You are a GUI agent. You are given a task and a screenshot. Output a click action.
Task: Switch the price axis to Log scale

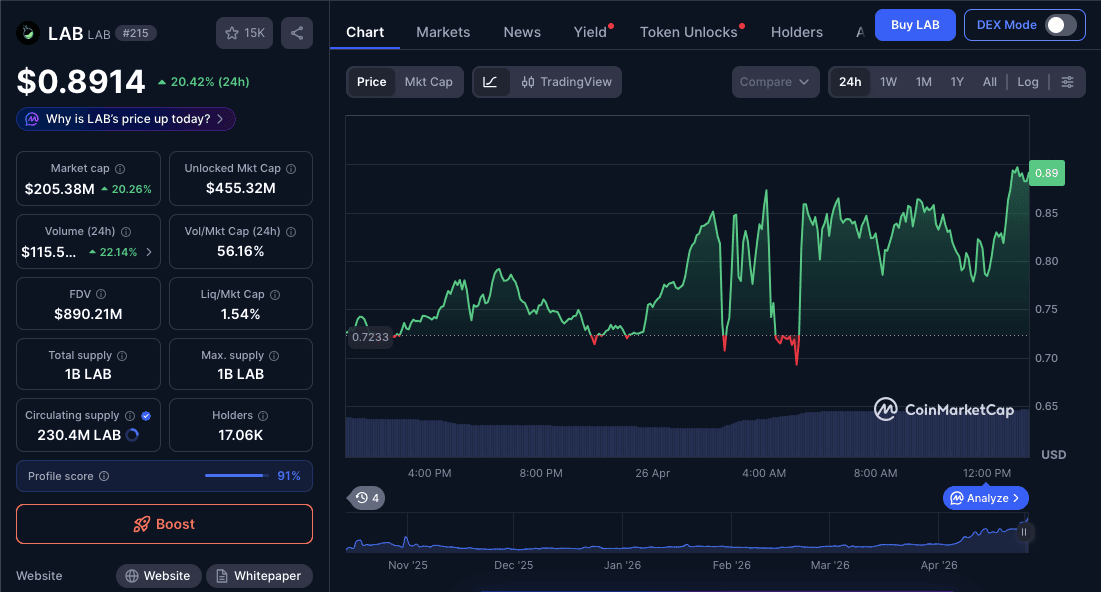tap(1027, 82)
